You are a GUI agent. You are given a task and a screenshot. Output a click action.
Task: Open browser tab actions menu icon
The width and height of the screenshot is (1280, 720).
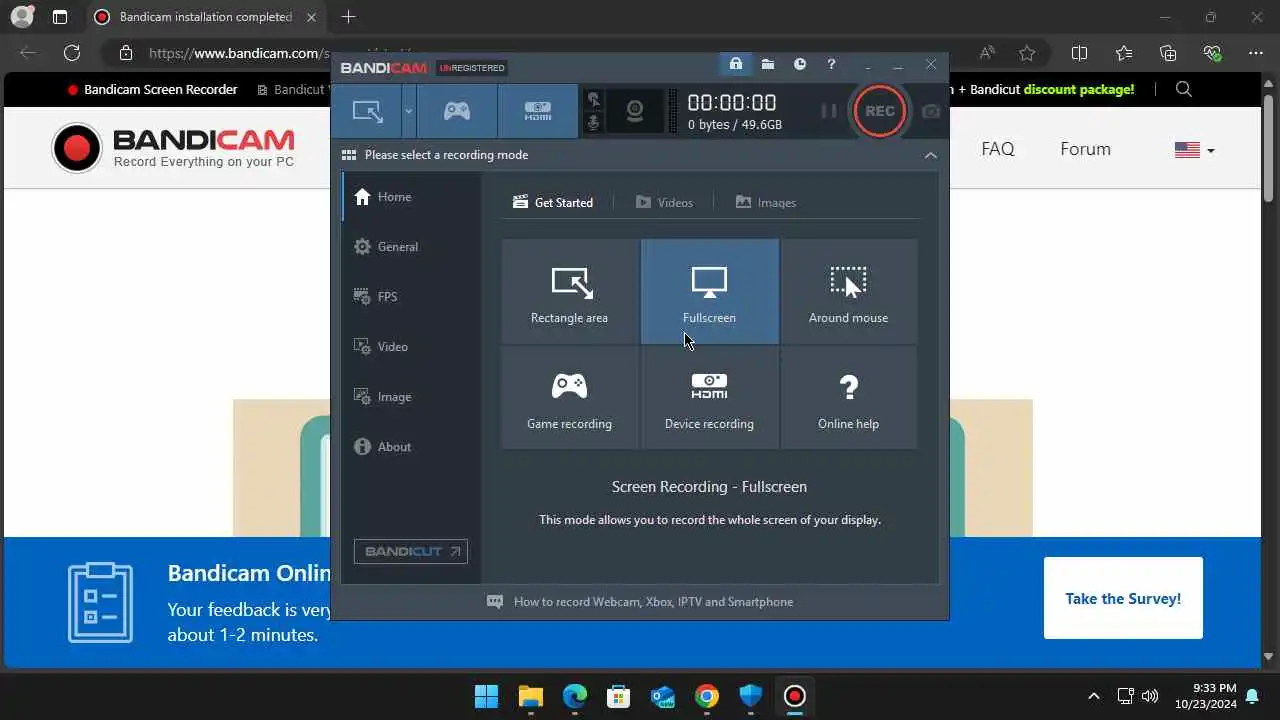[x=59, y=17]
